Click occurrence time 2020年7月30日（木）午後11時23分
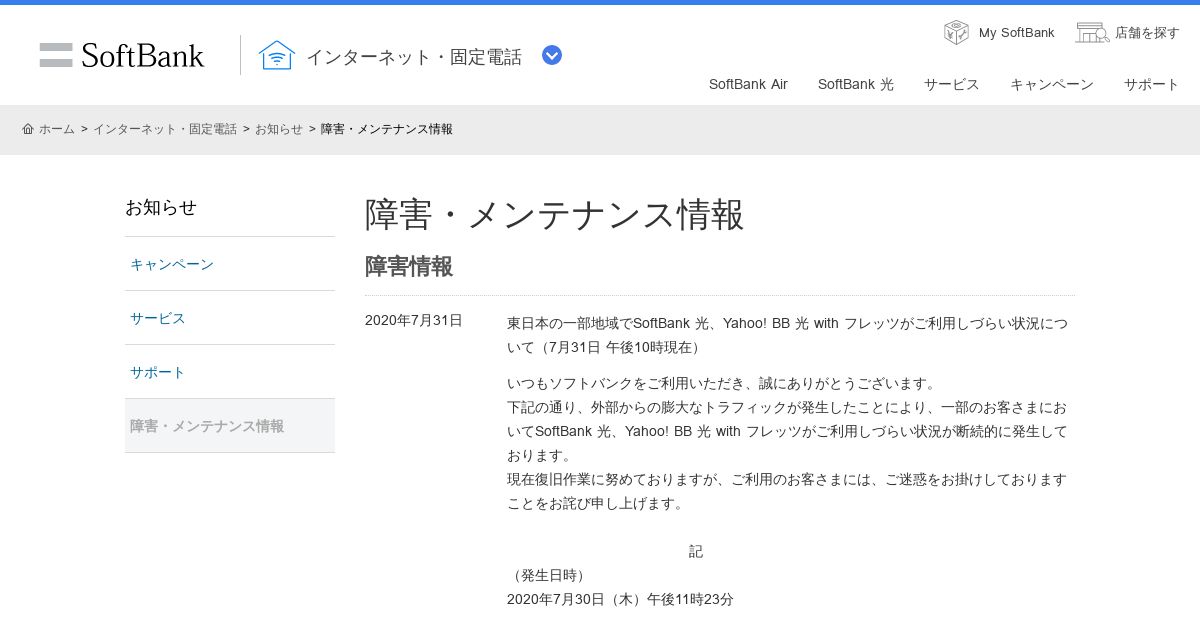 (620, 599)
